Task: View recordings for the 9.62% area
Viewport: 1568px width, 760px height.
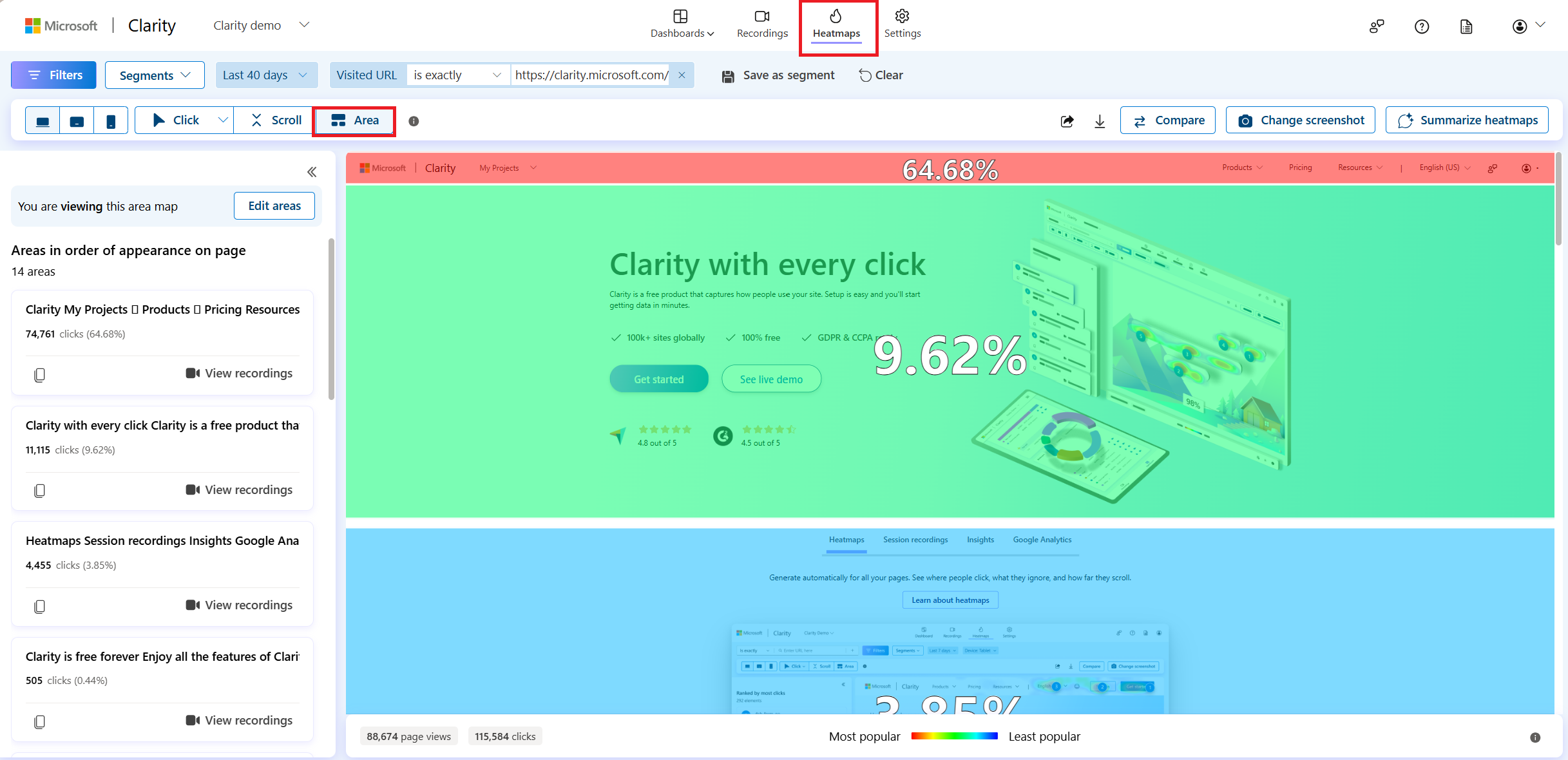Action: [239, 490]
